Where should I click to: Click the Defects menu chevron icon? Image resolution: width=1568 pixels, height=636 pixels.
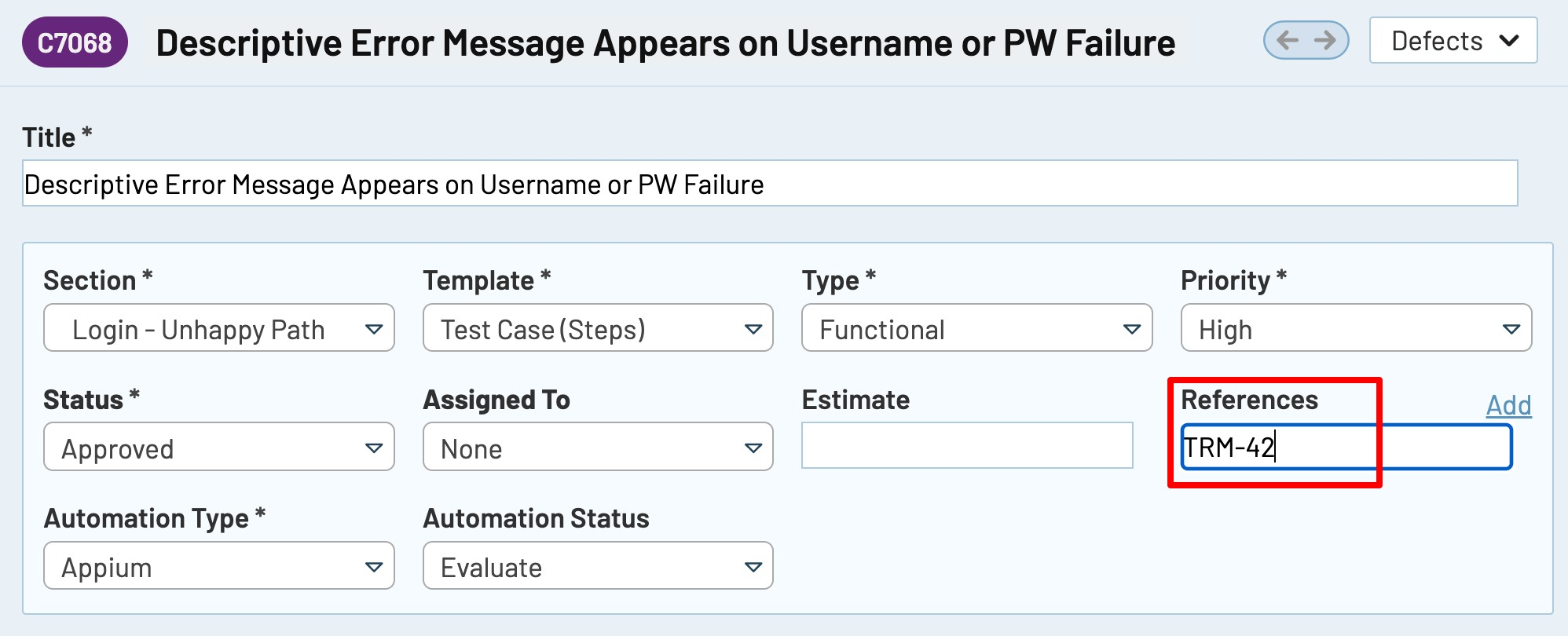[x=1509, y=41]
